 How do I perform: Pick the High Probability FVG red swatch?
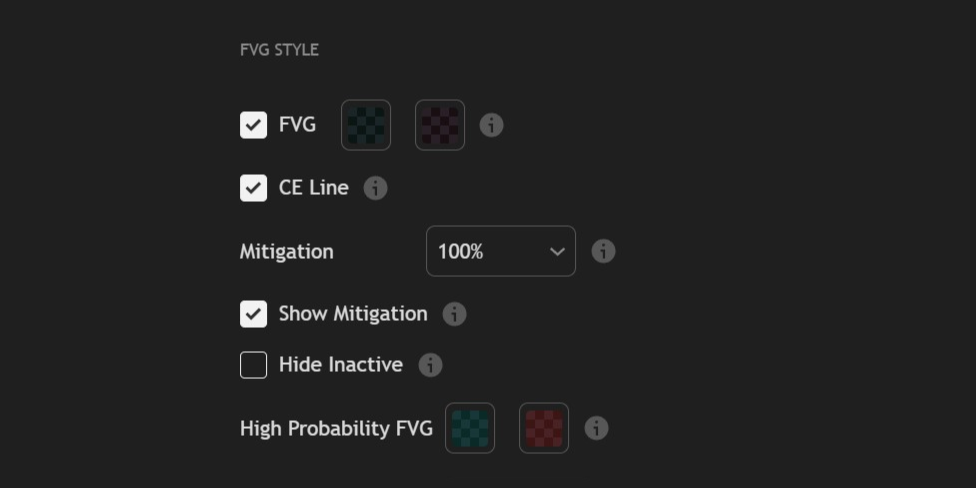(x=544, y=428)
